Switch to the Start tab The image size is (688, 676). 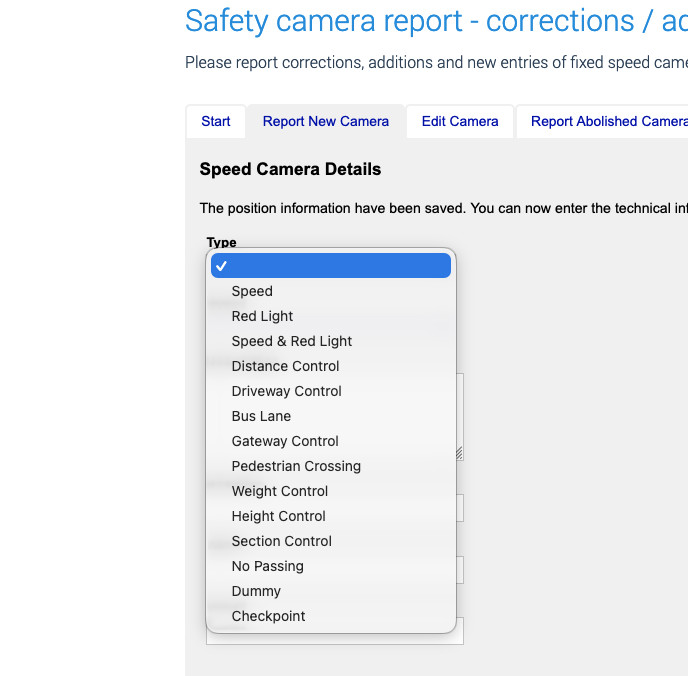pyautogui.click(x=216, y=122)
